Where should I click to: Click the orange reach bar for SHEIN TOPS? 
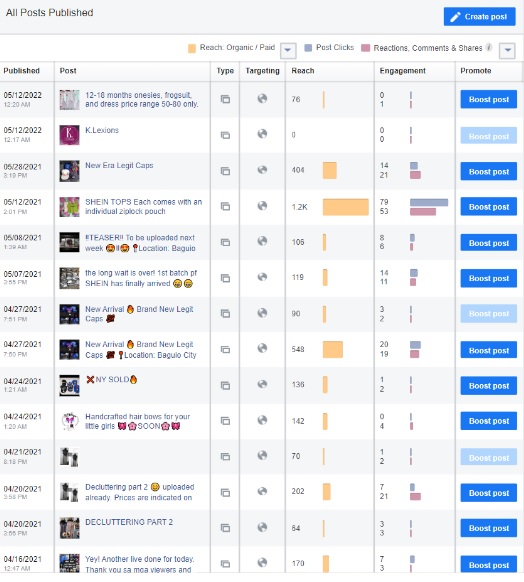tap(345, 207)
